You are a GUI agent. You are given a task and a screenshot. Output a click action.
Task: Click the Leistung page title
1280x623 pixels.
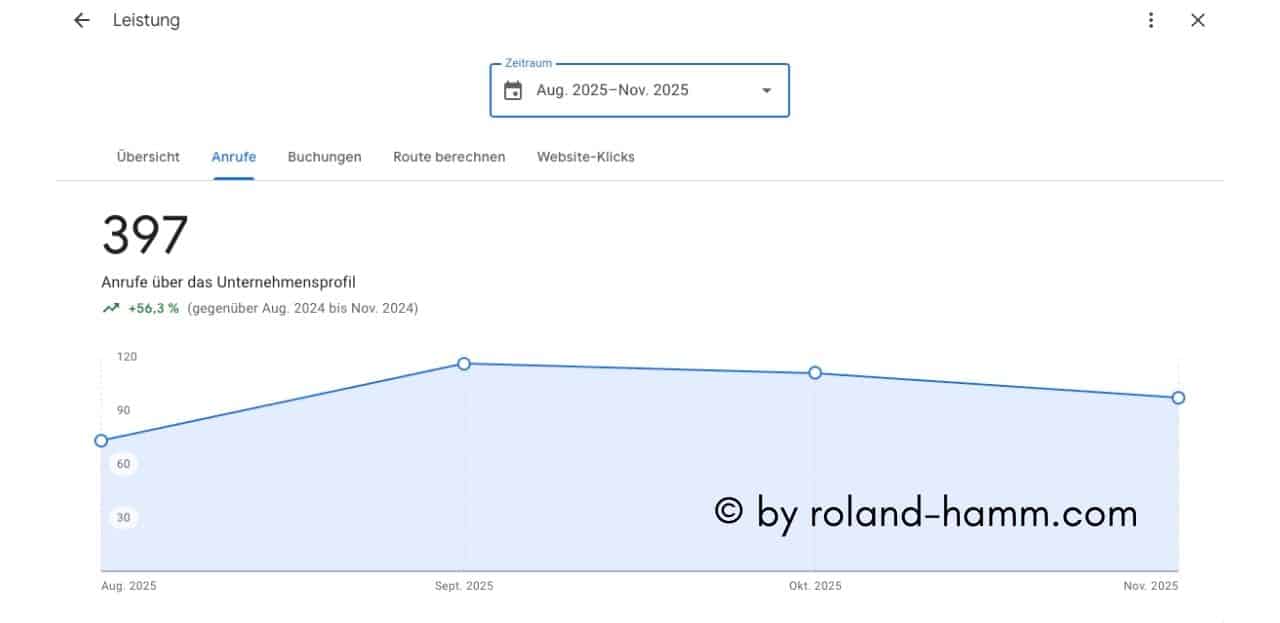coord(146,20)
